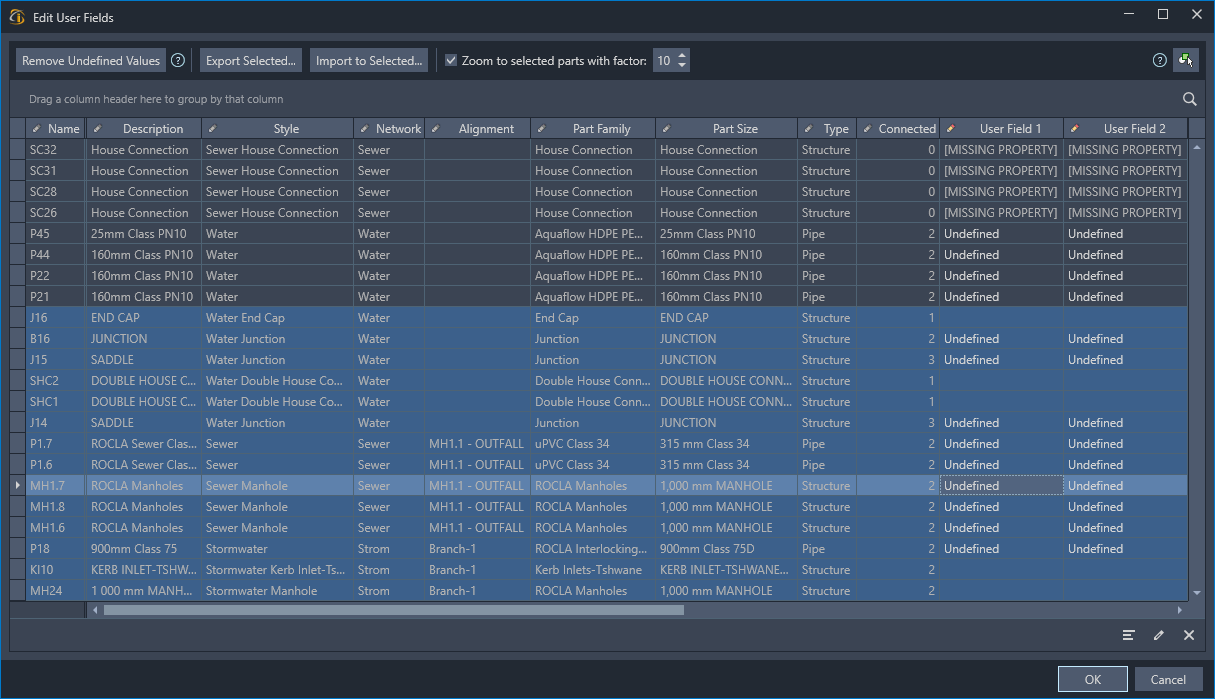Click the horizontal scrollbar right arrow
This screenshot has width=1215, height=699.
click(1180, 610)
